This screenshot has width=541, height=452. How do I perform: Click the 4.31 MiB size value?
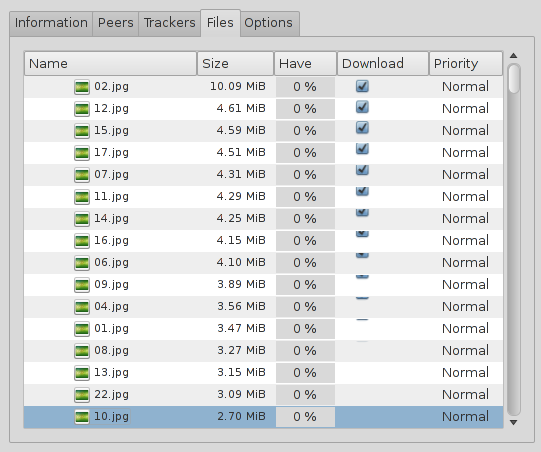tap(241, 174)
